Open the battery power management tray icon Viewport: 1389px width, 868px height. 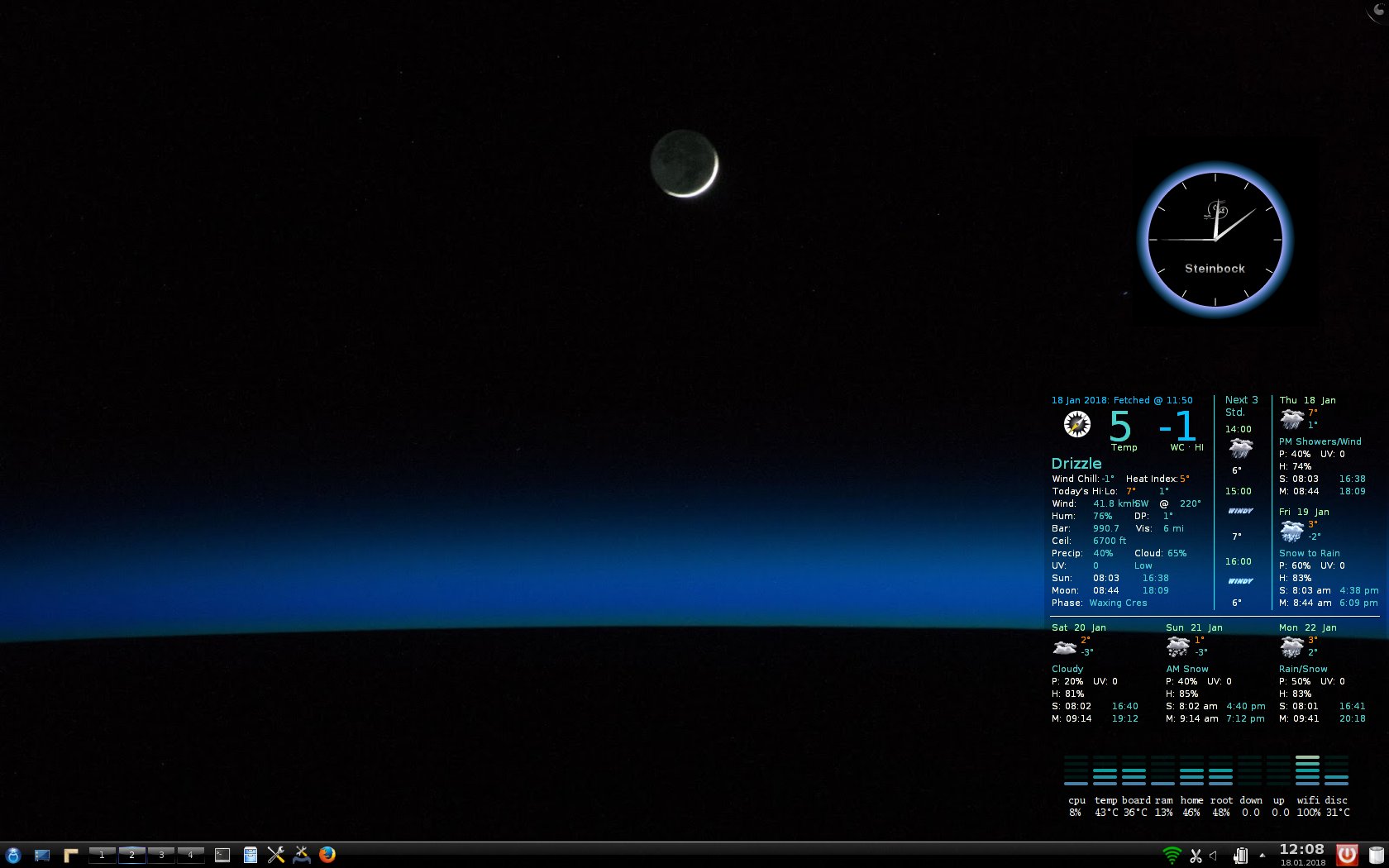pos(1240,856)
